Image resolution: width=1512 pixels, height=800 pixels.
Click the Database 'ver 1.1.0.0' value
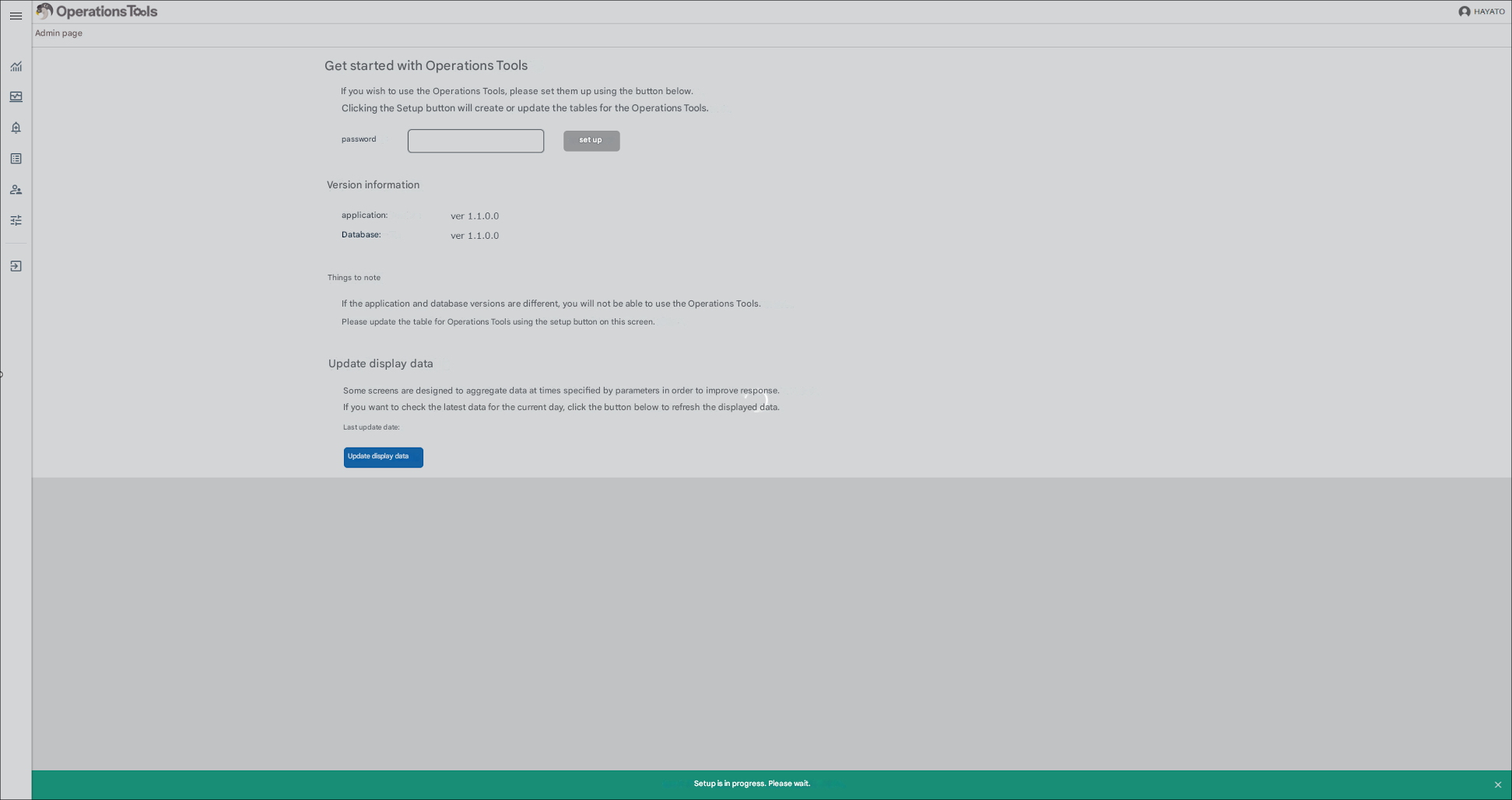point(475,236)
